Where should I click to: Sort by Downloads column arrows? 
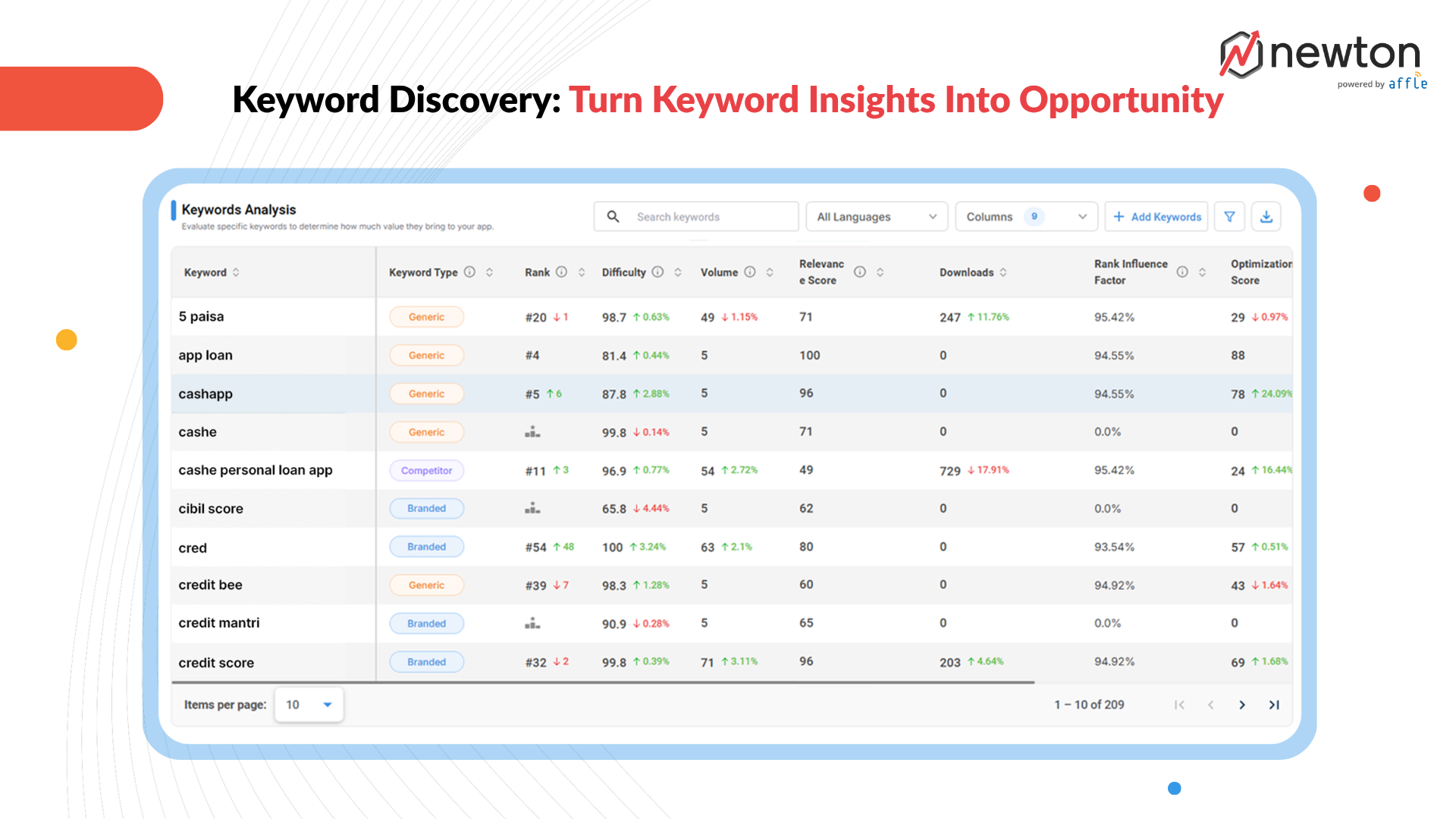click(x=1003, y=272)
